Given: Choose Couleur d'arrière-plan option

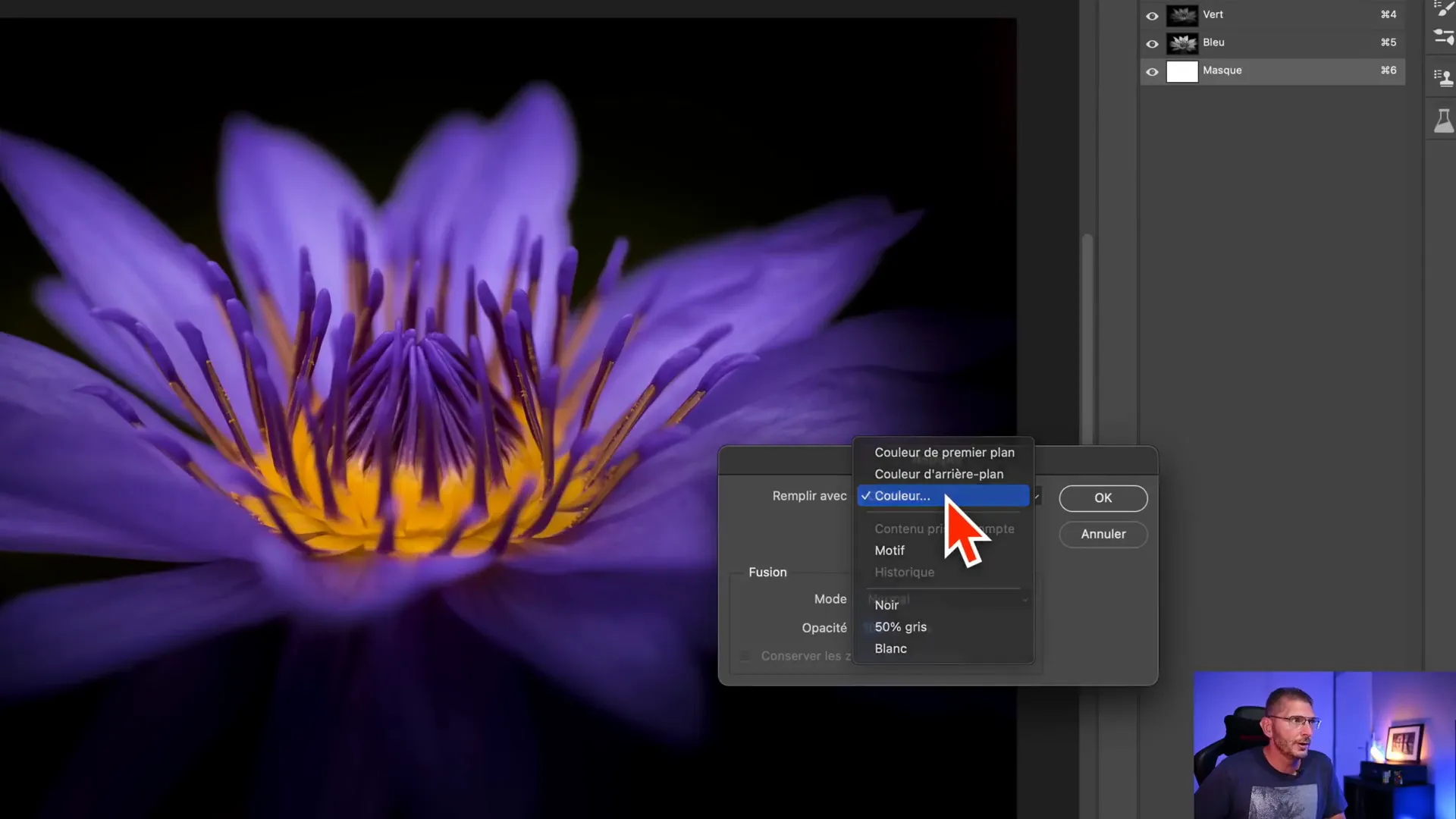Looking at the screenshot, I should pos(944,474).
